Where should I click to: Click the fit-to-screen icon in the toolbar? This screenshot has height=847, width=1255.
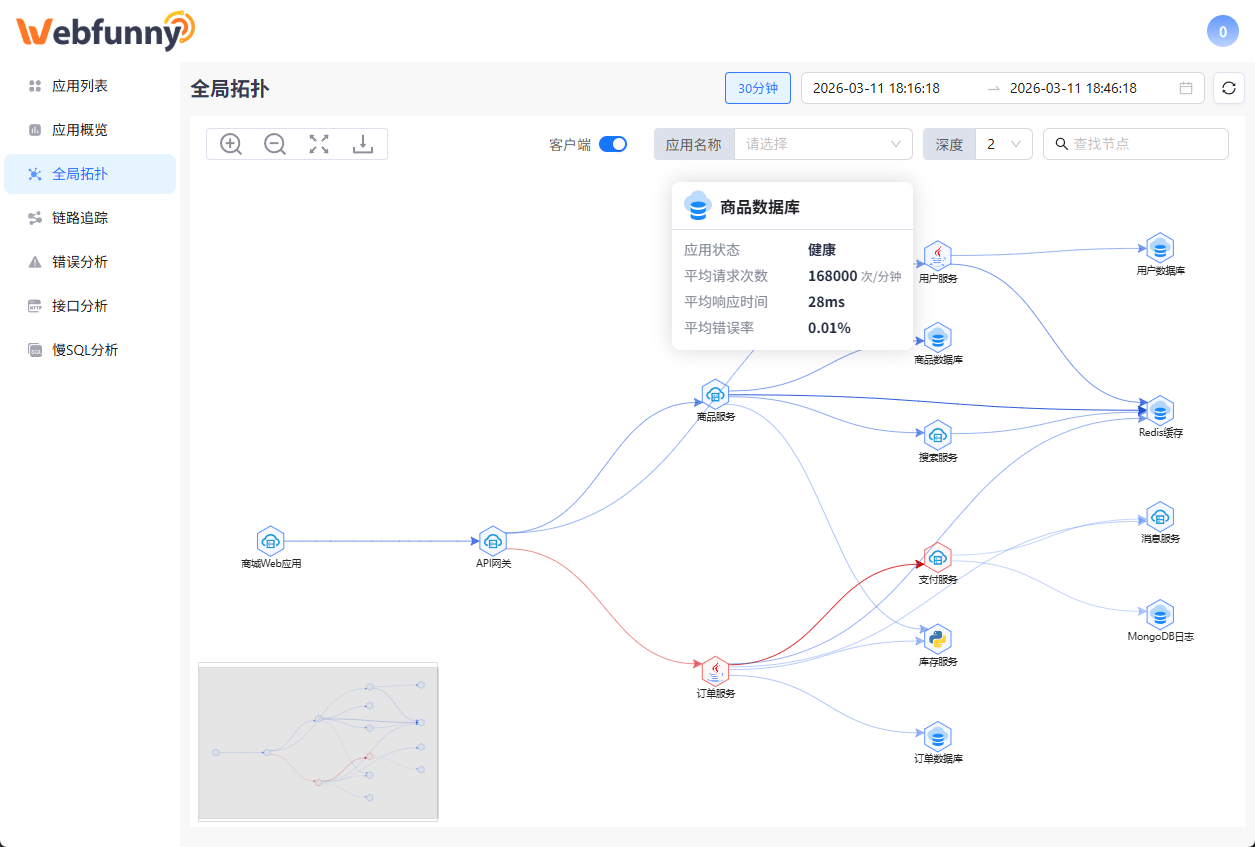click(x=318, y=143)
